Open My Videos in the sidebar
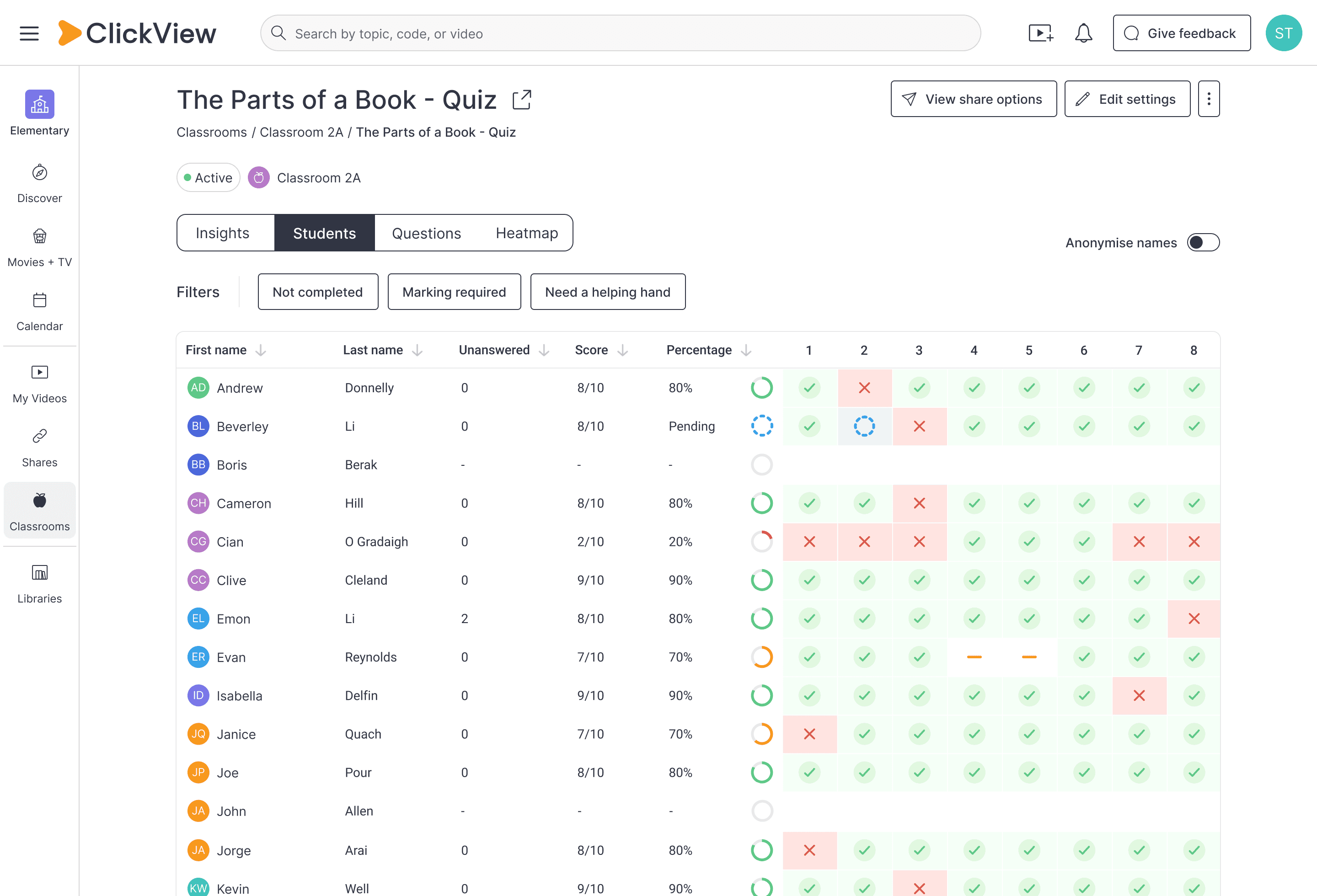 40,384
